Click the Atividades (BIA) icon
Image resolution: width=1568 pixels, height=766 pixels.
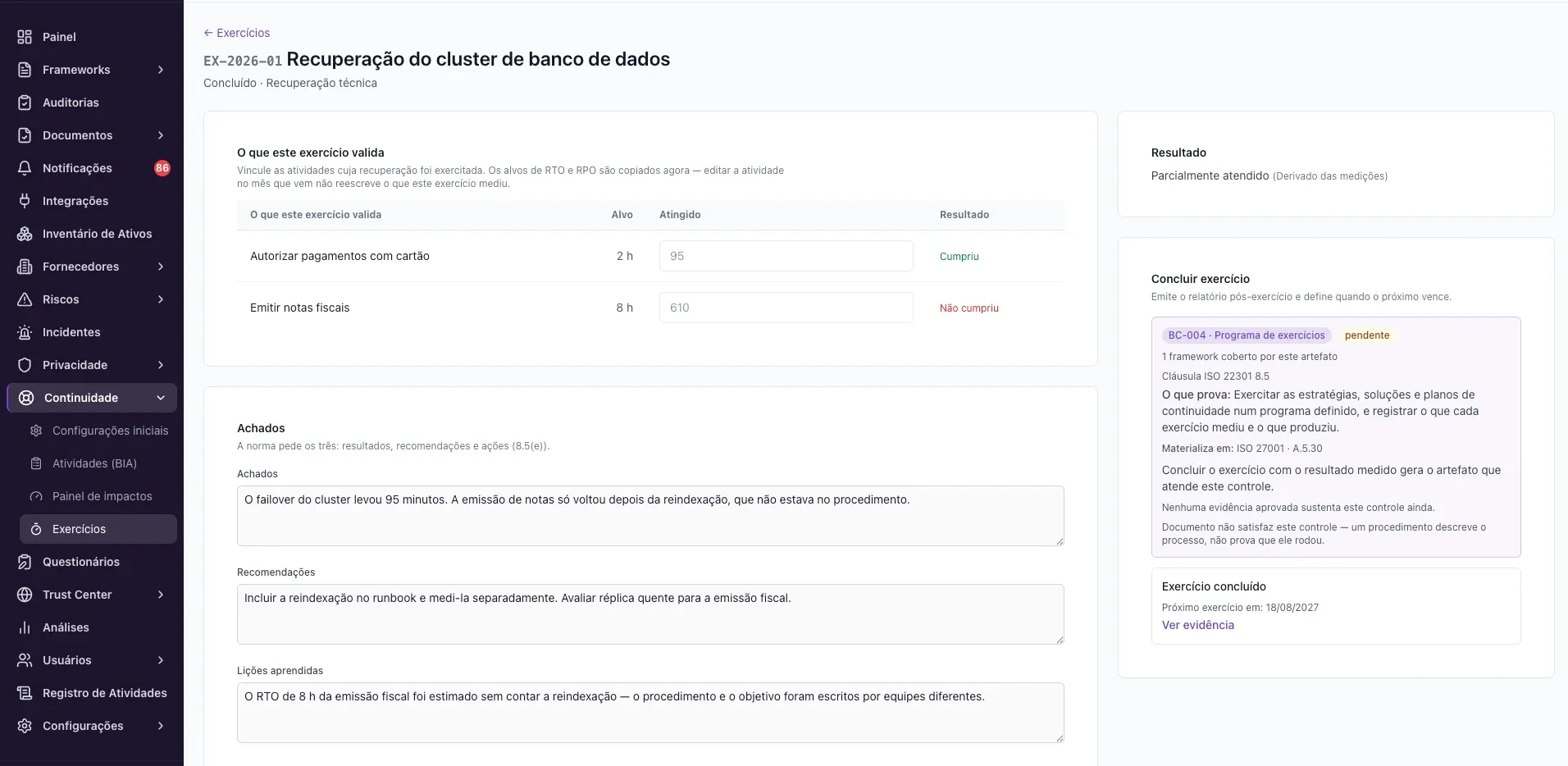(x=36, y=463)
